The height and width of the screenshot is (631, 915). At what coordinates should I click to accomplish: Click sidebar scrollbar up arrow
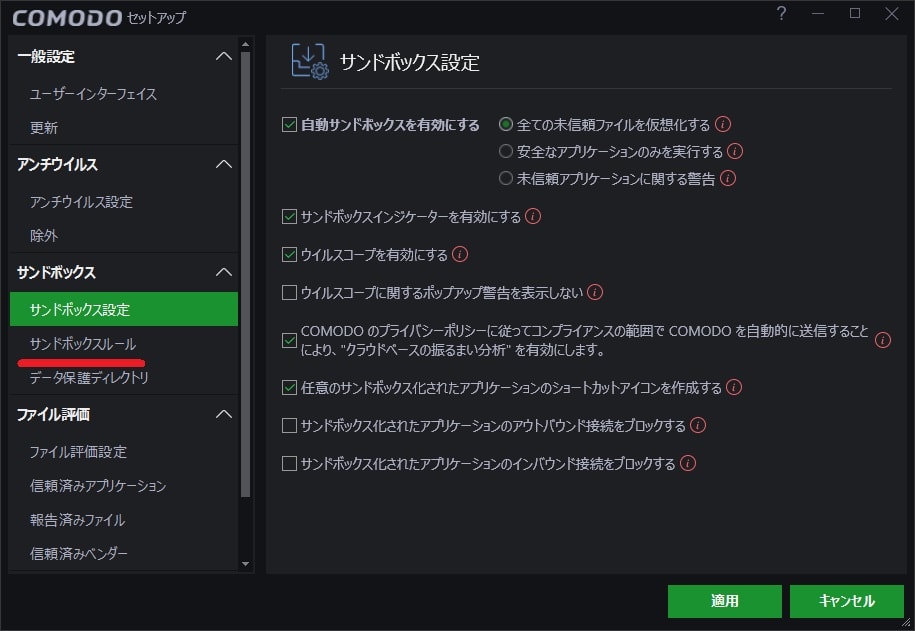246,44
